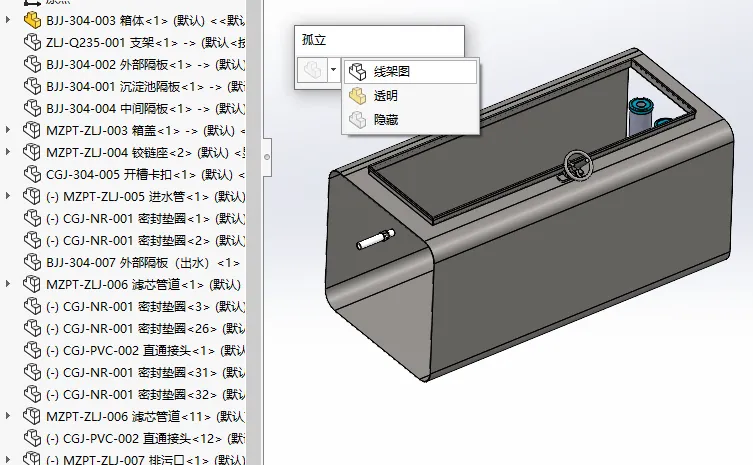
Task: Click the CGJ-304-005 开槽卡扣 part icon
Action: [x=31, y=174]
